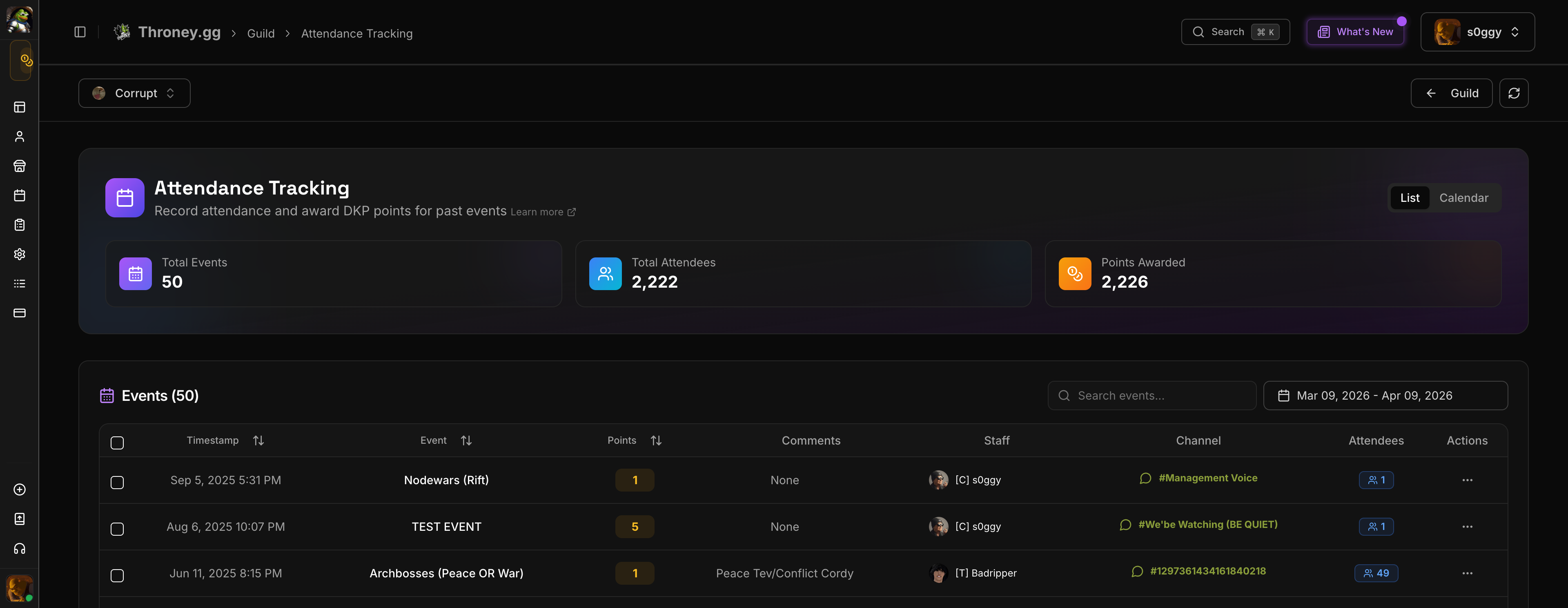Toggle the sidebar panel icon
This screenshot has height=608, width=1568.
point(80,32)
